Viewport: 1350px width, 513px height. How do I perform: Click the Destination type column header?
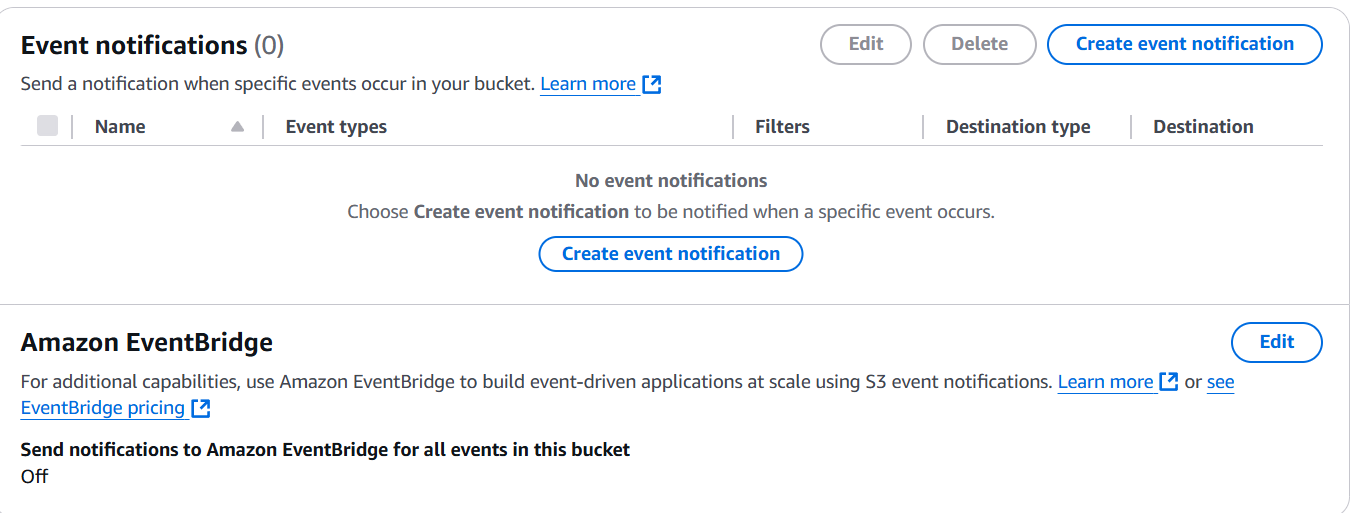point(1018,127)
